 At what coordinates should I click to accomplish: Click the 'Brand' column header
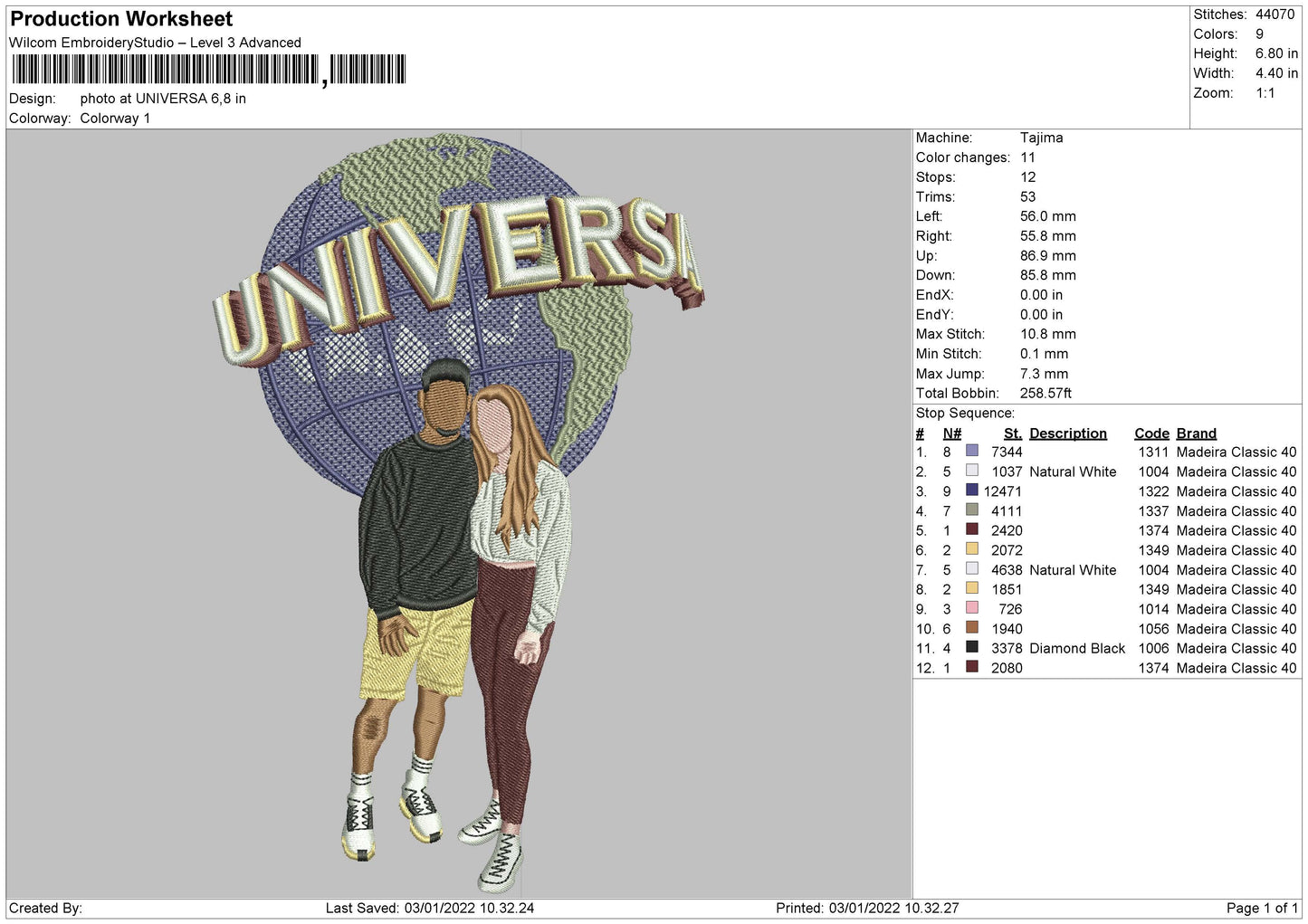point(1196,433)
